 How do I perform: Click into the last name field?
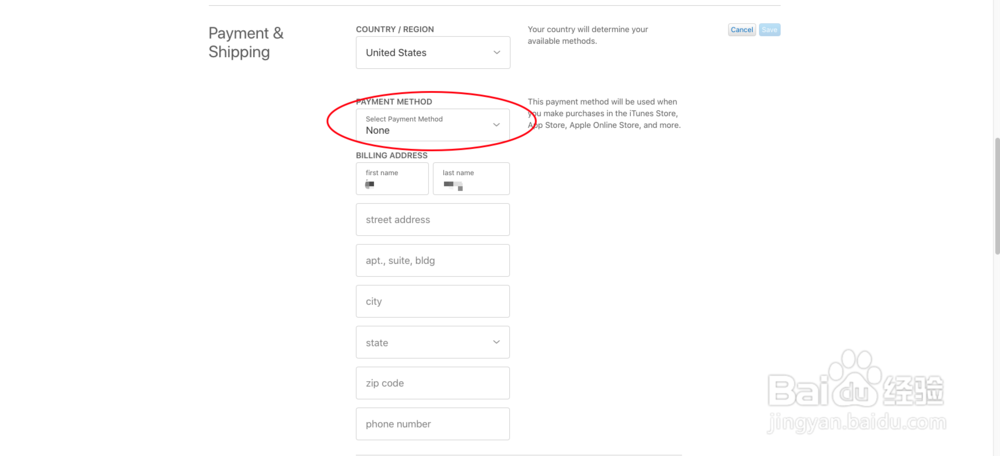(x=471, y=179)
